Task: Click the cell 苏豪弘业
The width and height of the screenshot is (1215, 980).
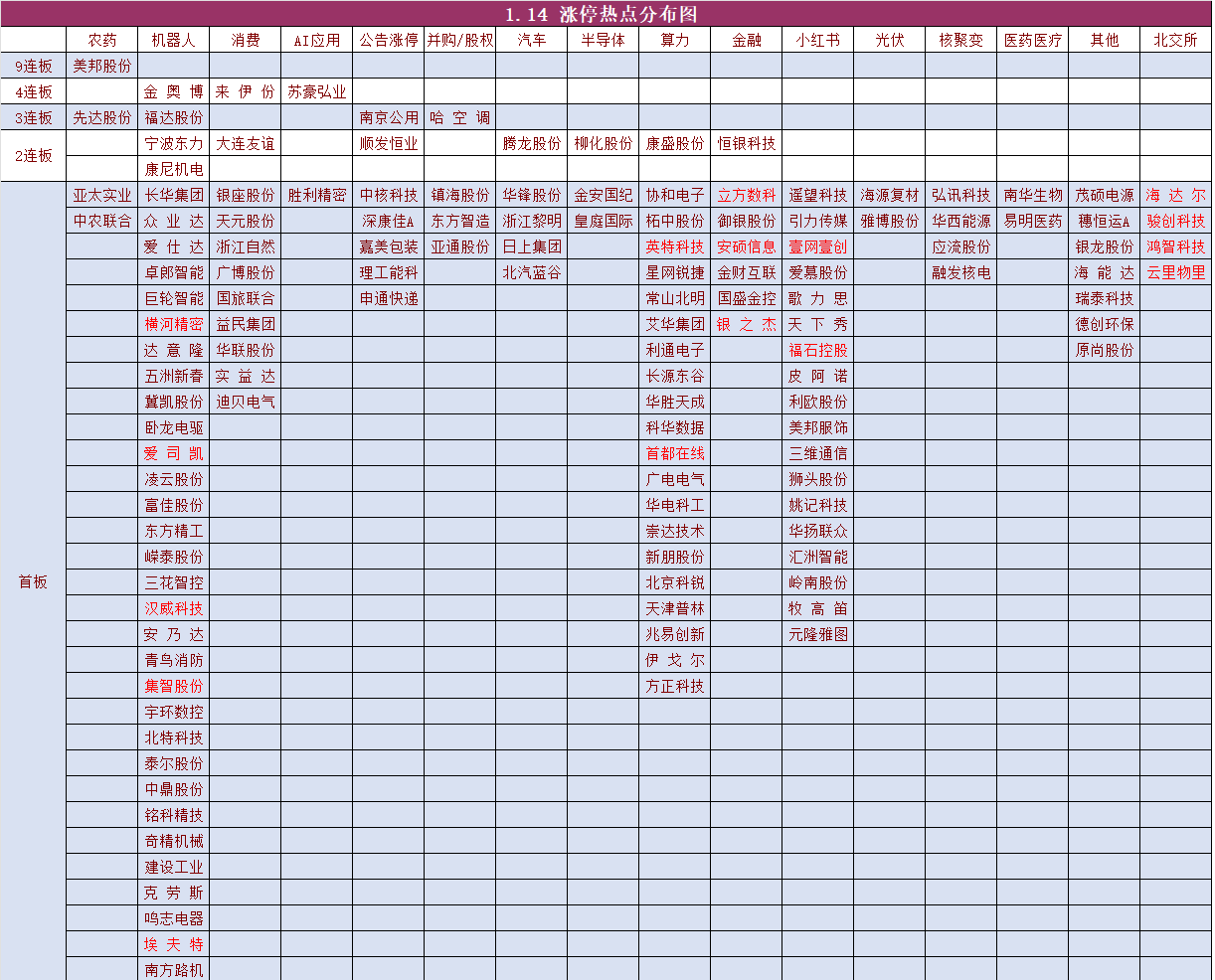Action: [317, 91]
